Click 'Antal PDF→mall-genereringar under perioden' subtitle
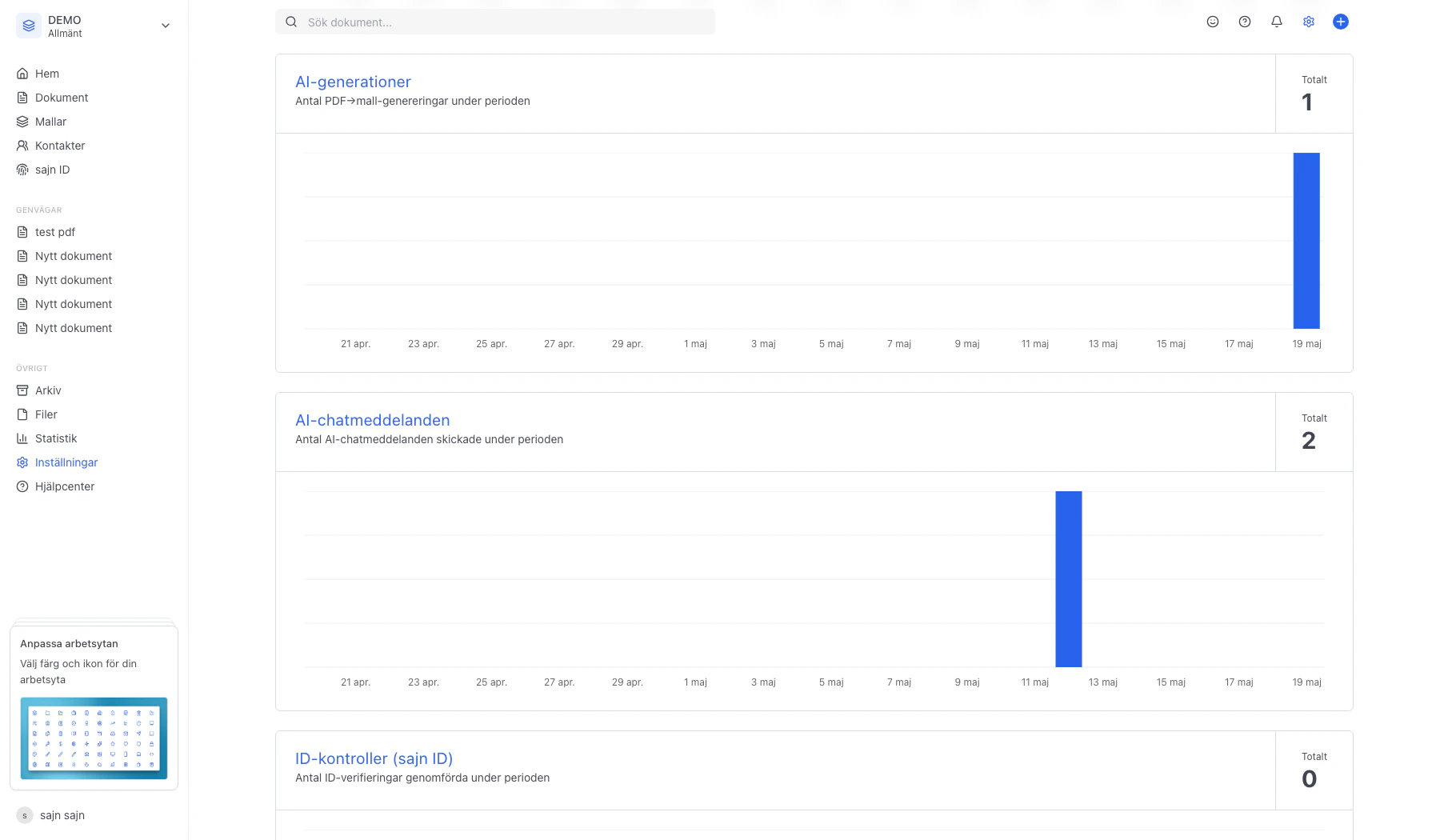The image size is (1440, 840). (413, 101)
